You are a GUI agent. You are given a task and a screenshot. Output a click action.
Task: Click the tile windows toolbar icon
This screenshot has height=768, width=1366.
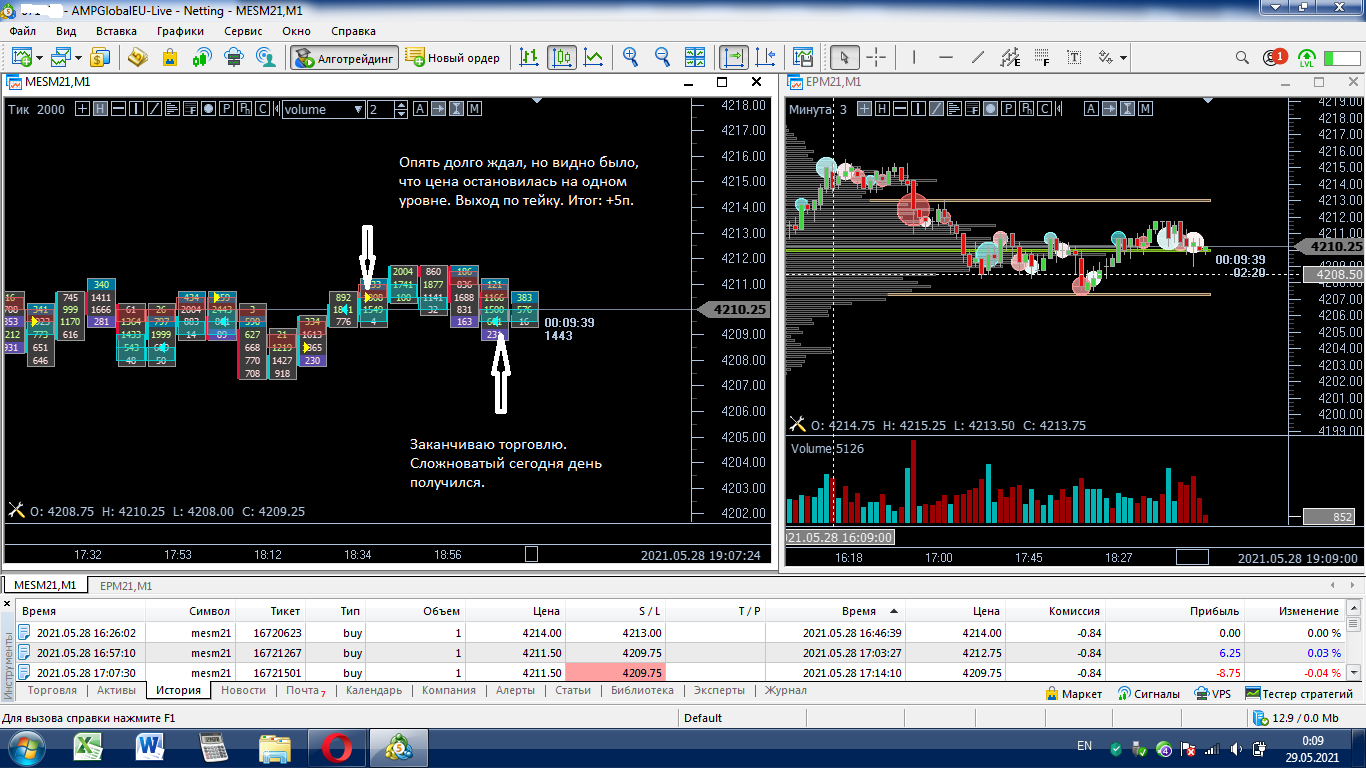tap(694, 57)
